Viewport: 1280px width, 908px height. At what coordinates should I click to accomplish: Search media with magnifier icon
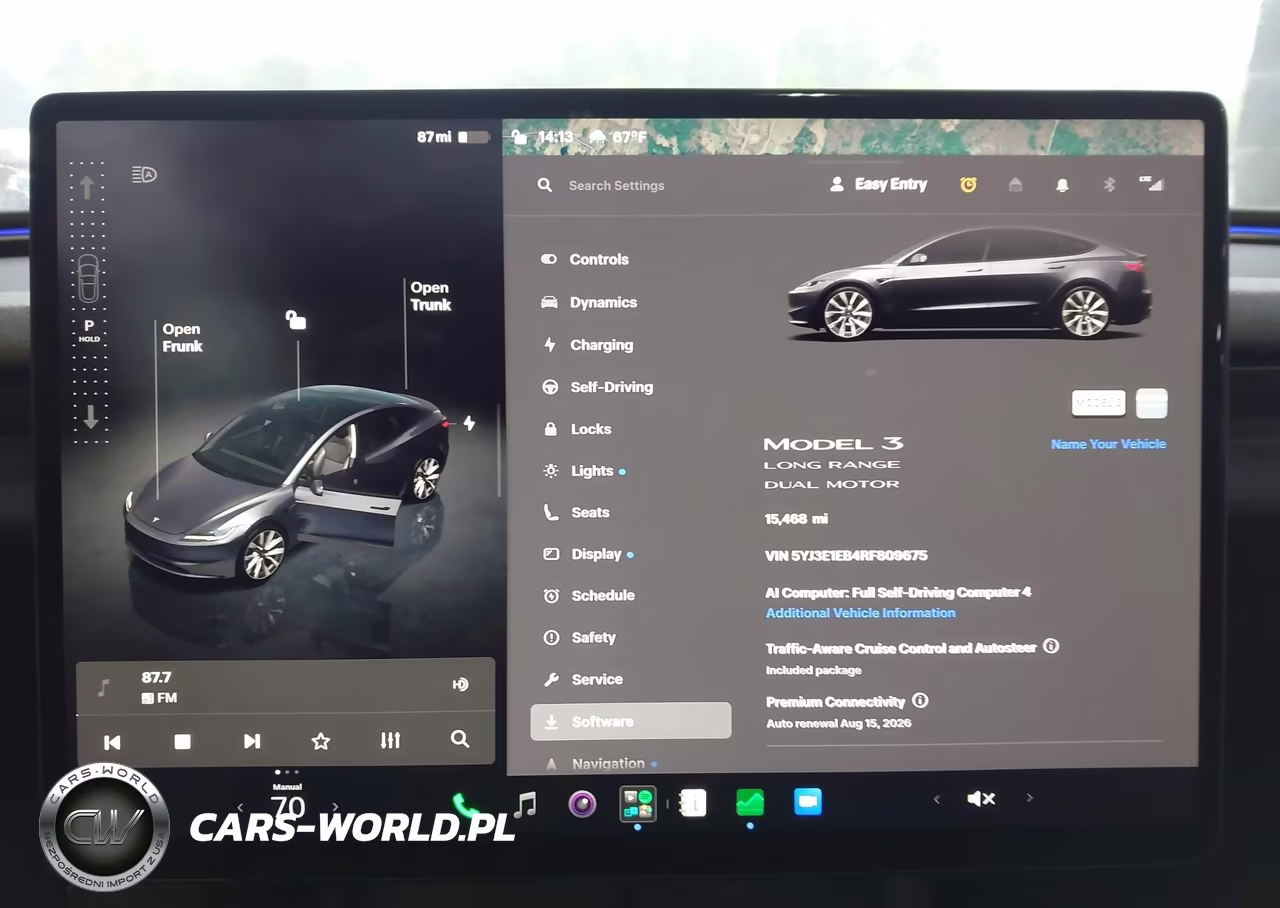[x=460, y=739]
